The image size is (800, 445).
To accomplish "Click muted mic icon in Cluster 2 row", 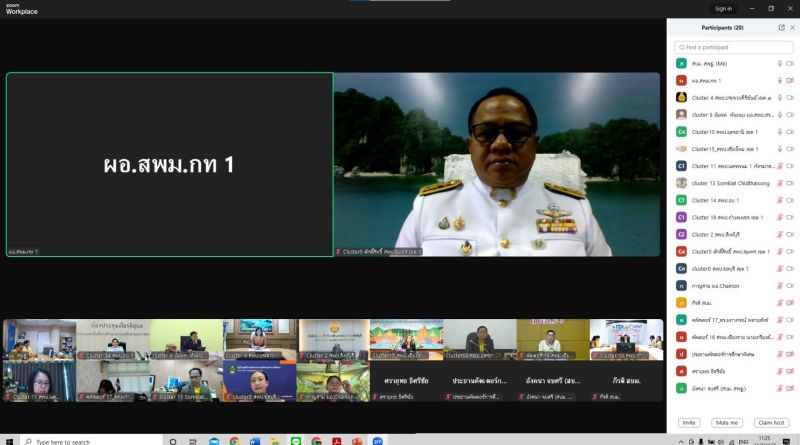I will coord(780,235).
